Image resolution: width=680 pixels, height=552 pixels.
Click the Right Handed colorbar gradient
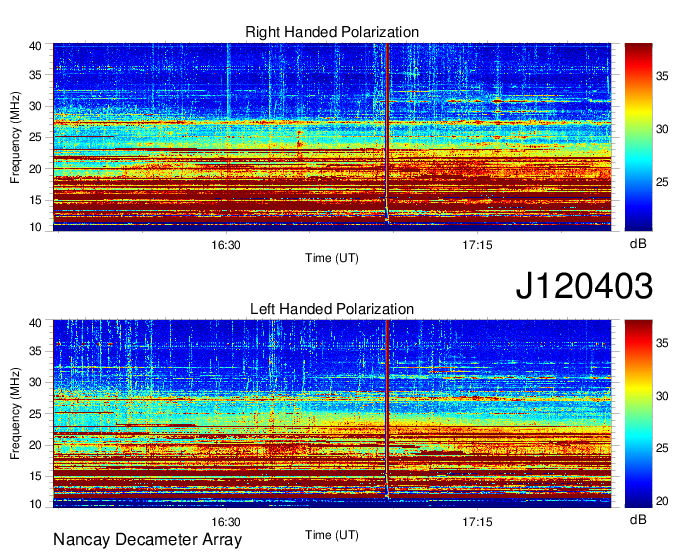[x=638, y=137]
